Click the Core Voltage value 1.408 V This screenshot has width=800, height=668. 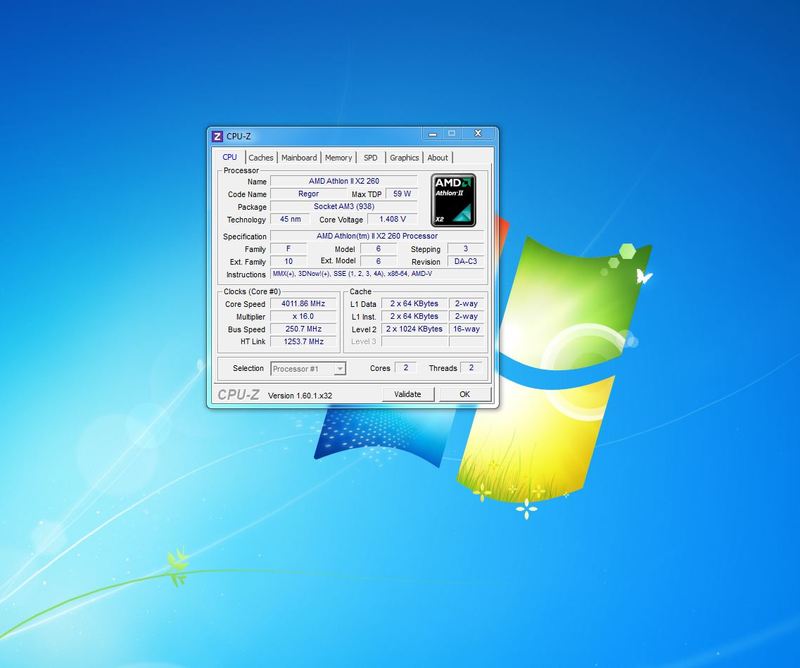pos(392,219)
